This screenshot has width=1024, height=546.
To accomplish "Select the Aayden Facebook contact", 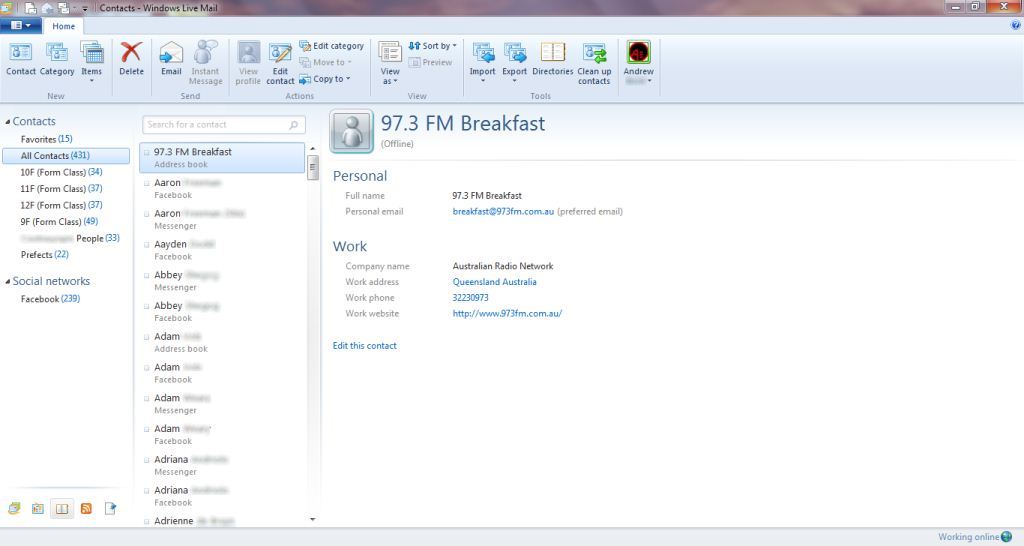I will pyautogui.click(x=222, y=249).
